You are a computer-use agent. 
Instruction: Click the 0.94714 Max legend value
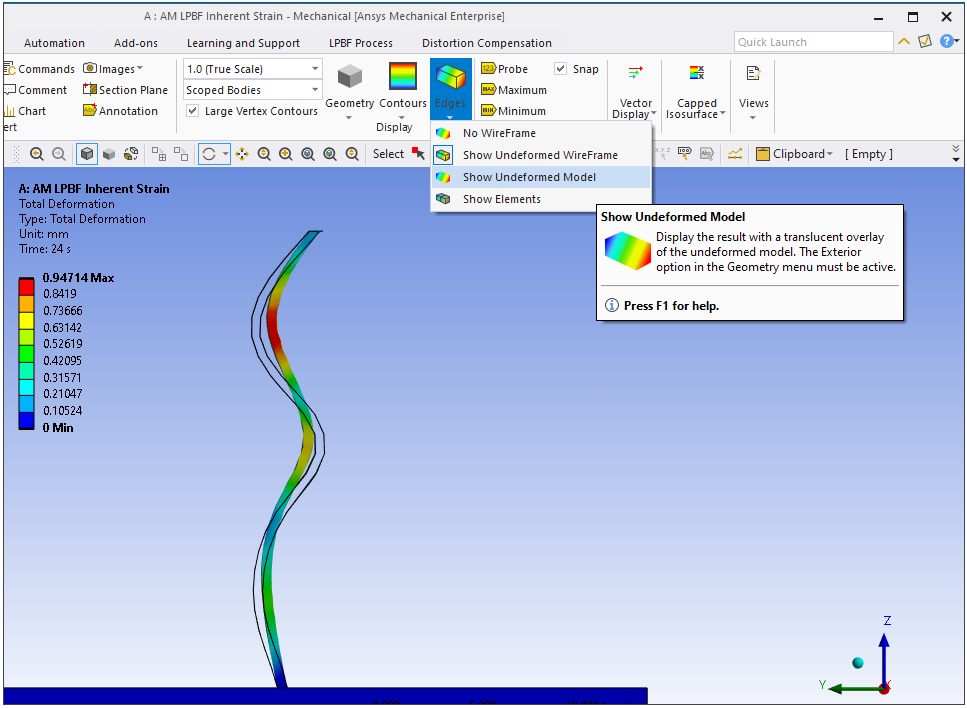coord(78,278)
